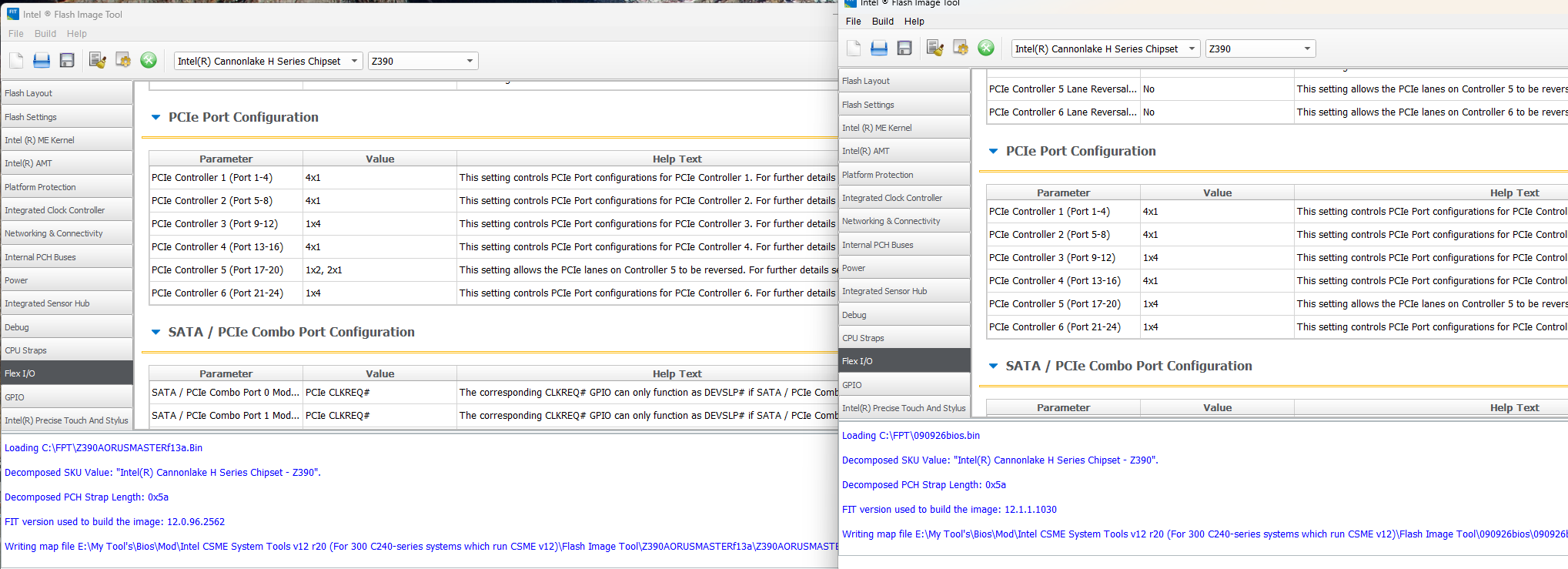This screenshot has width=1568, height=569.
Task: Collapse SATA / PCIe Combo Port section, left window
Action: click(x=155, y=333)
